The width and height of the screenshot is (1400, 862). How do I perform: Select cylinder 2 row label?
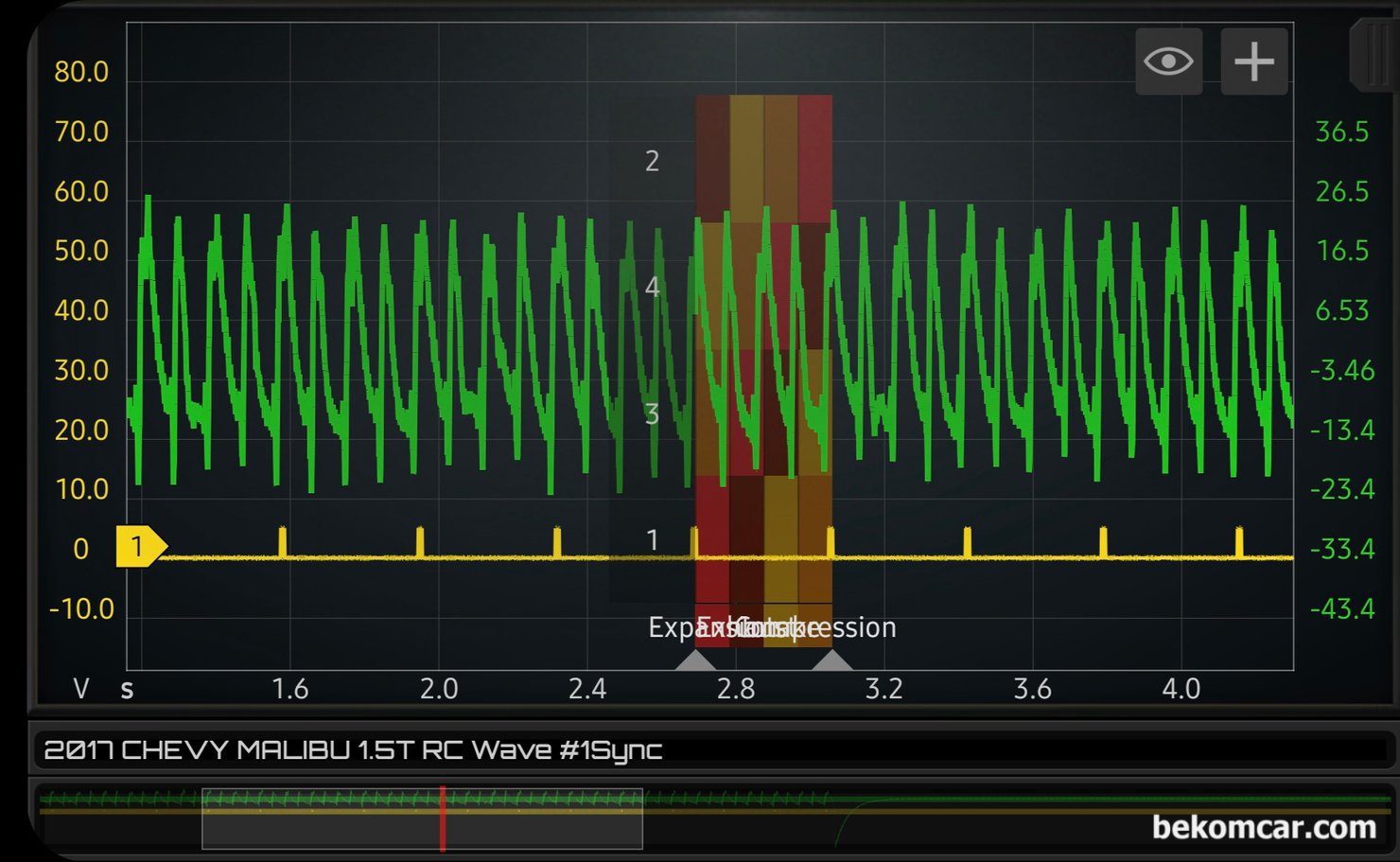652,162
